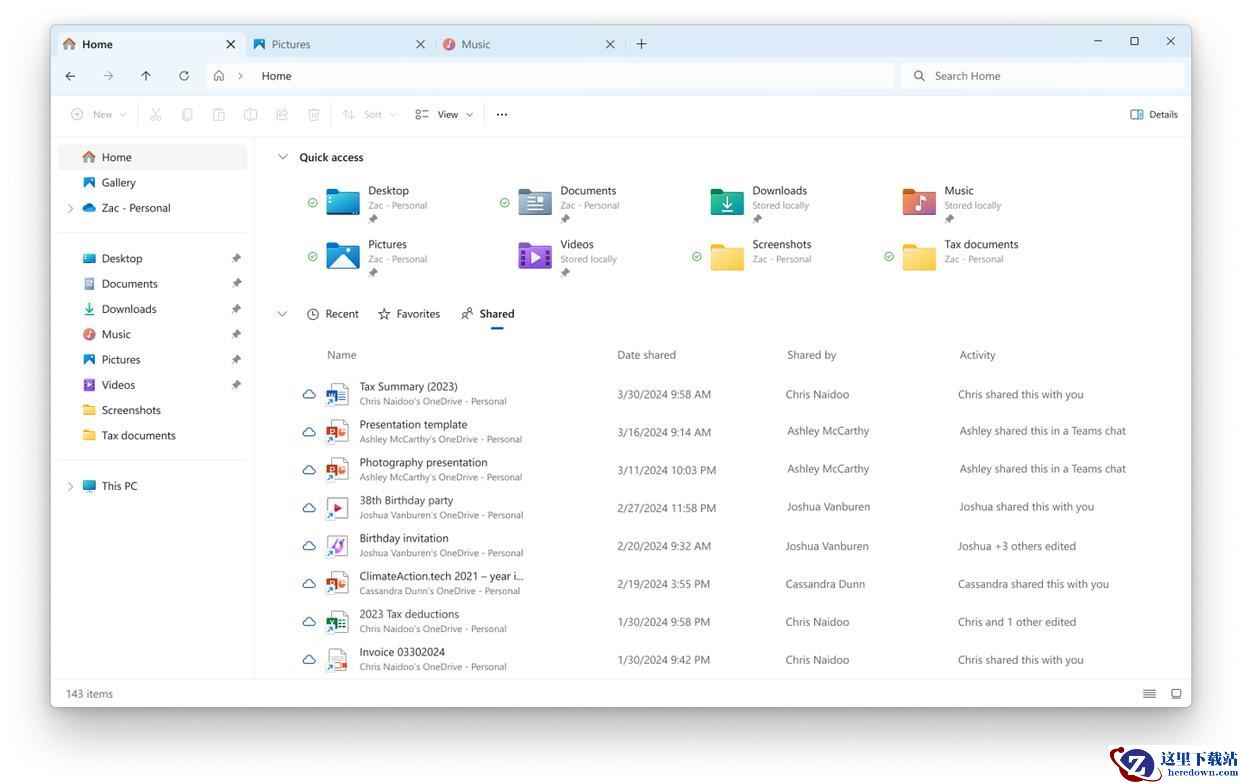Open the New dropdown in toolbar
1242x783 pixels.
(x=98, y=114)
